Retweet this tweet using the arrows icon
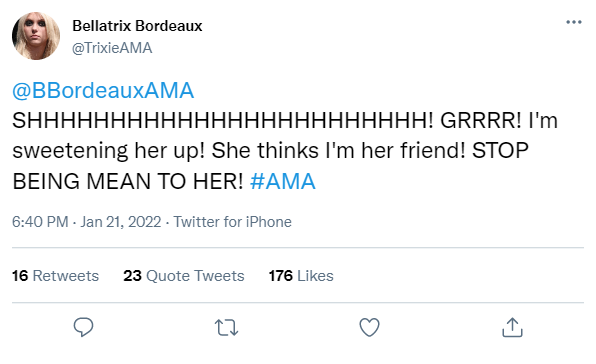The height and width of the screenshot is (364, 596). coord(227,328)
